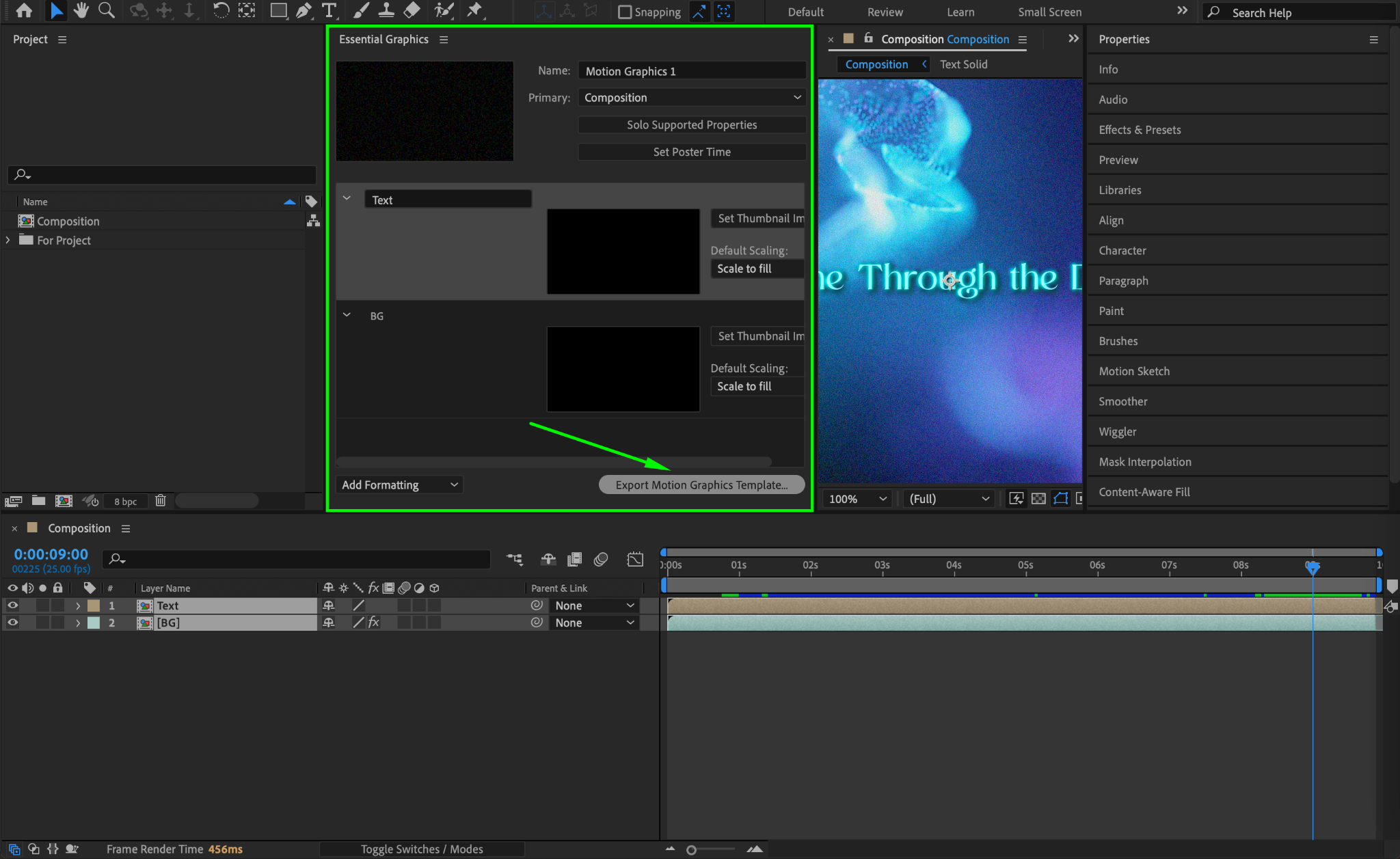Delete selected project items with trash icon
The image size is (1400, 859).
point(160,501)
